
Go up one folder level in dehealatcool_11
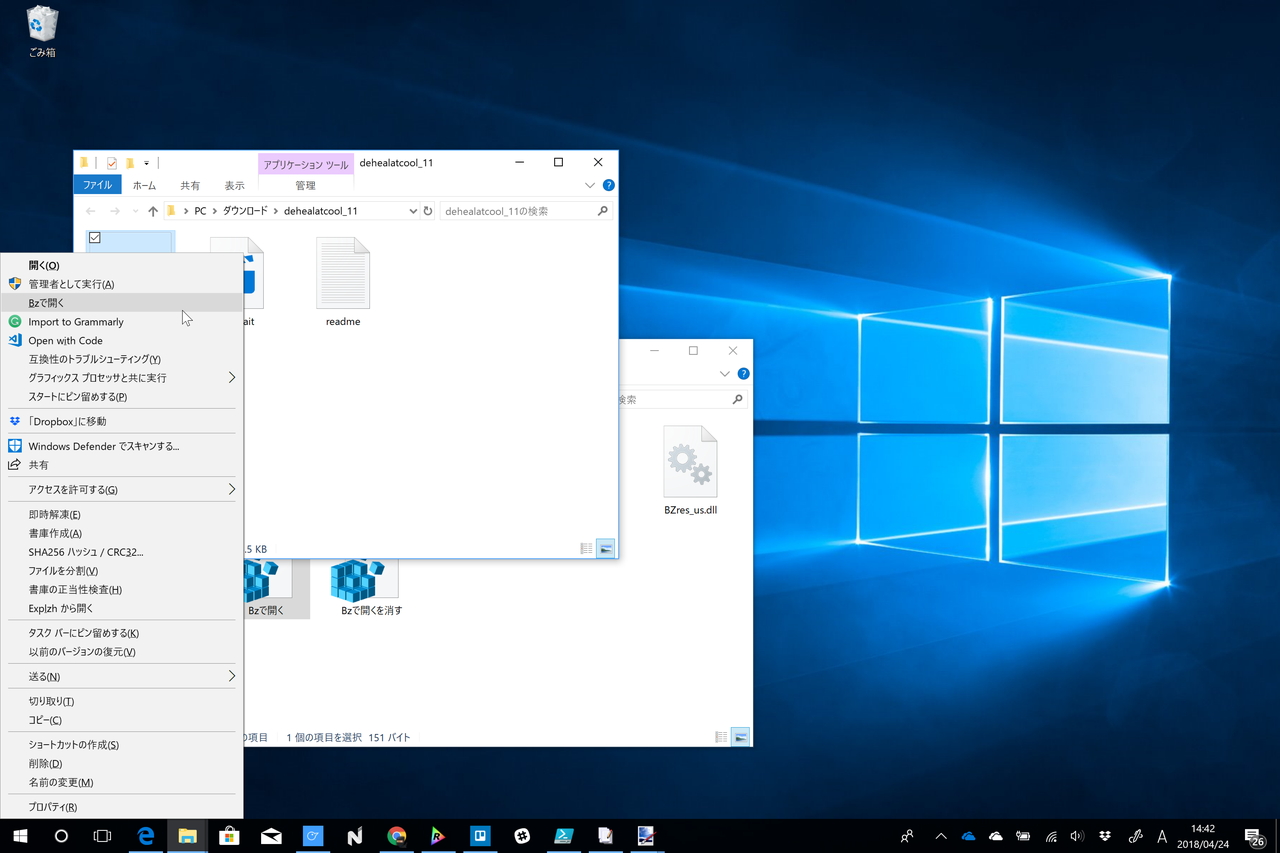tap(153, 211)
